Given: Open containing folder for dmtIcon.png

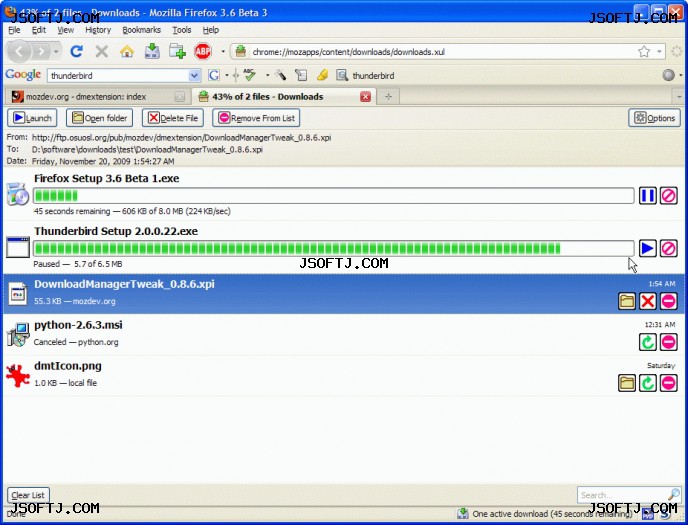Looking at the screenshot, I should (627, 383).
